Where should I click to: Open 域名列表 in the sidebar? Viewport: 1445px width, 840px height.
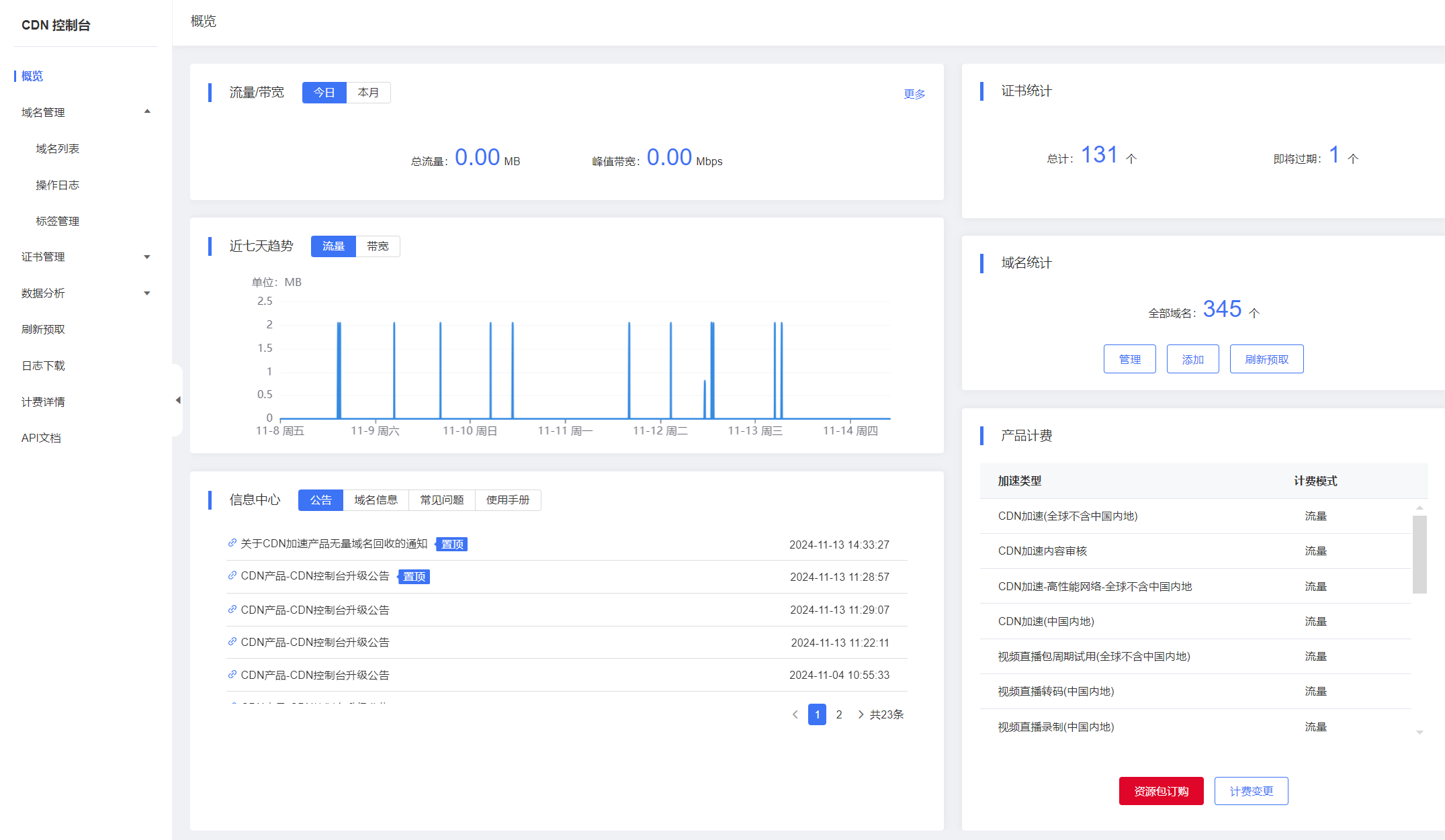58,148
